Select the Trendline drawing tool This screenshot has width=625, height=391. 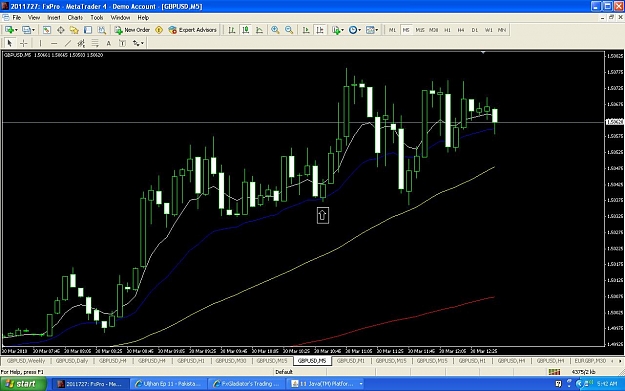click(68, 43)
